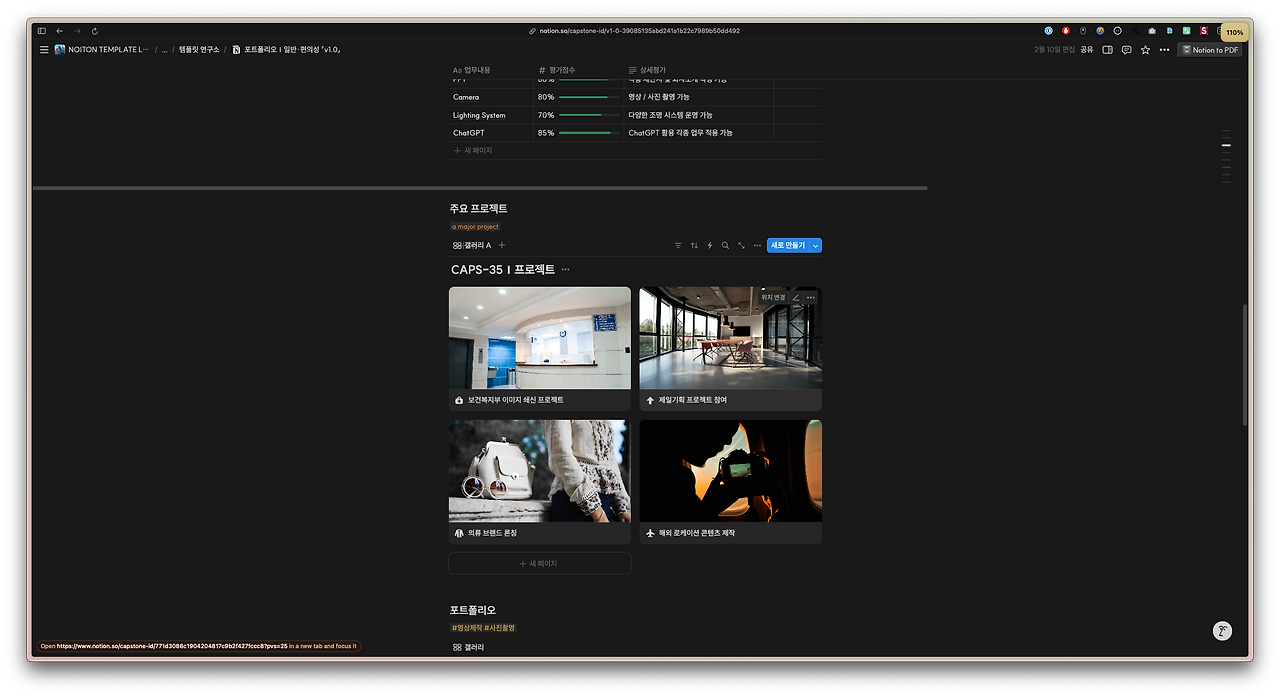Viewport: 1280px width, 697px height.
Task: Open the 새로 만들기 dropdown chevron
Action: (x=816, y=245)
